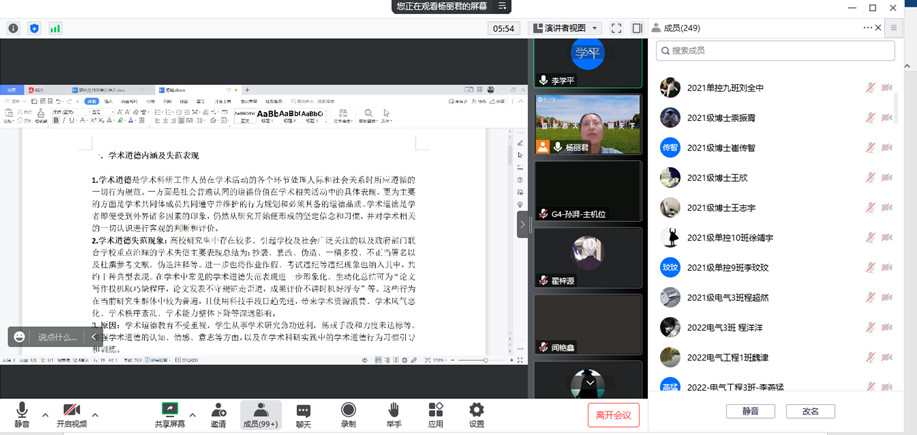Click the Bold B in shared document
Screen dimensions: 917x435
click(56, 120)
